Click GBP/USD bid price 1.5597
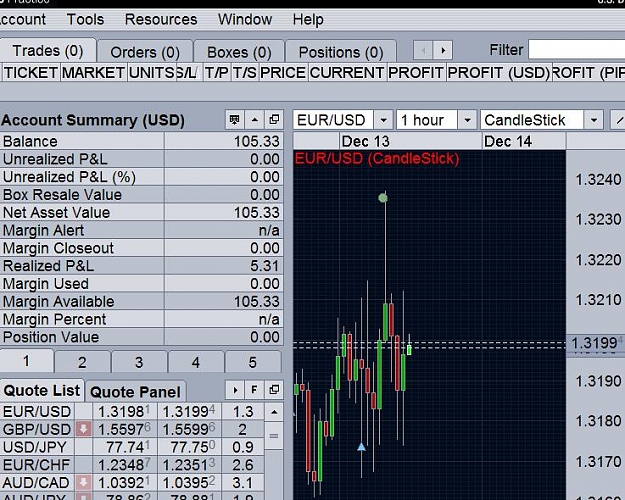Screen dimensions: 625x500 124,429
